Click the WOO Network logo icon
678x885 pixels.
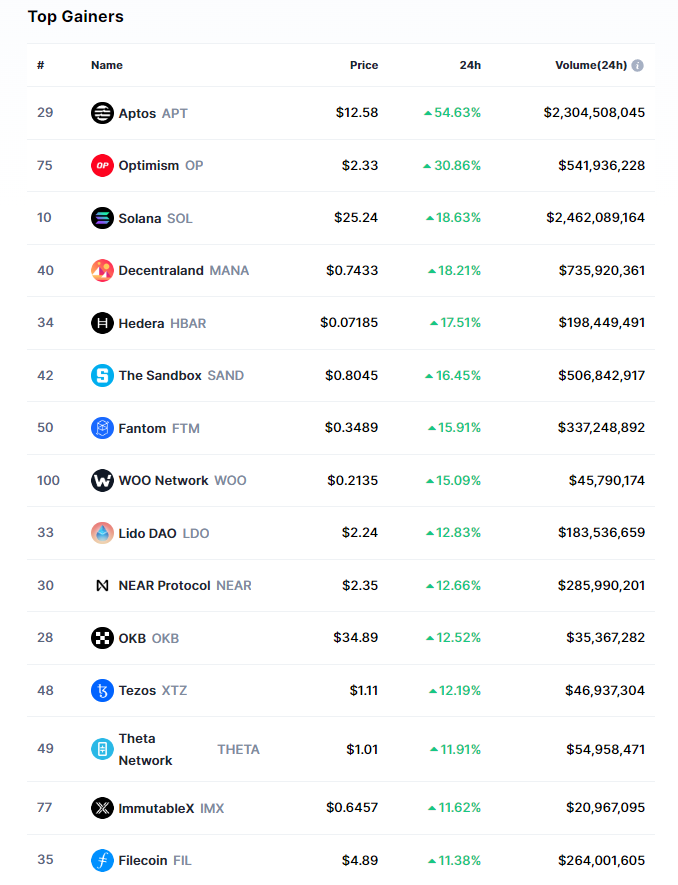coord(102,480)
